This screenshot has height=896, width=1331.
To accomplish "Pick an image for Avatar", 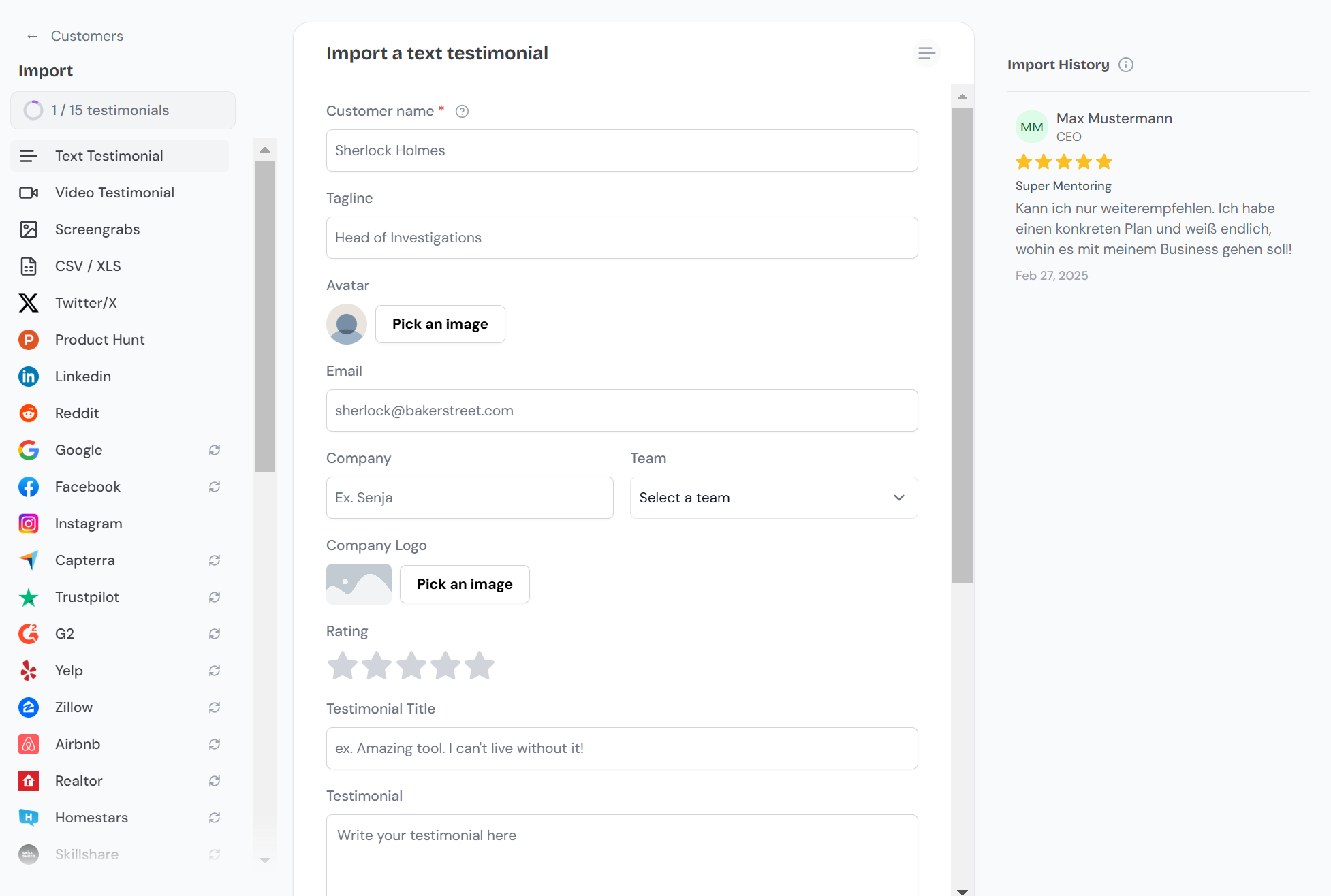I will pos(440,324).
